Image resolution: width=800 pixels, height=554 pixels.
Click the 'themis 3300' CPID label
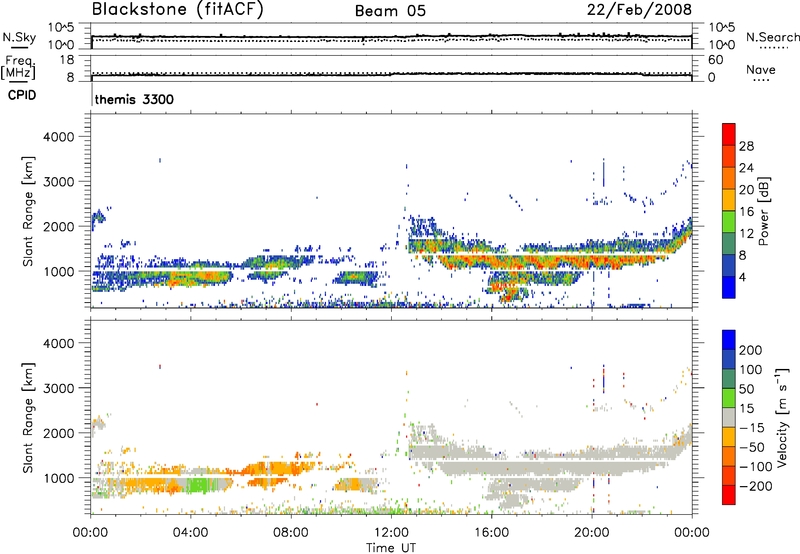134,99
